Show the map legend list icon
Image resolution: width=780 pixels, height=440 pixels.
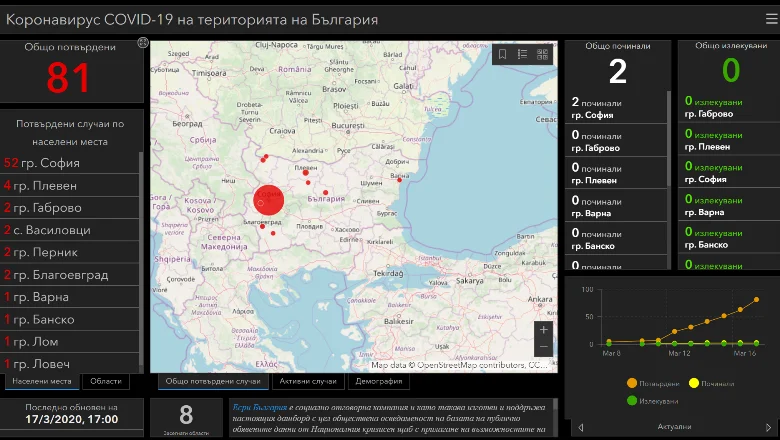(522, 54)
